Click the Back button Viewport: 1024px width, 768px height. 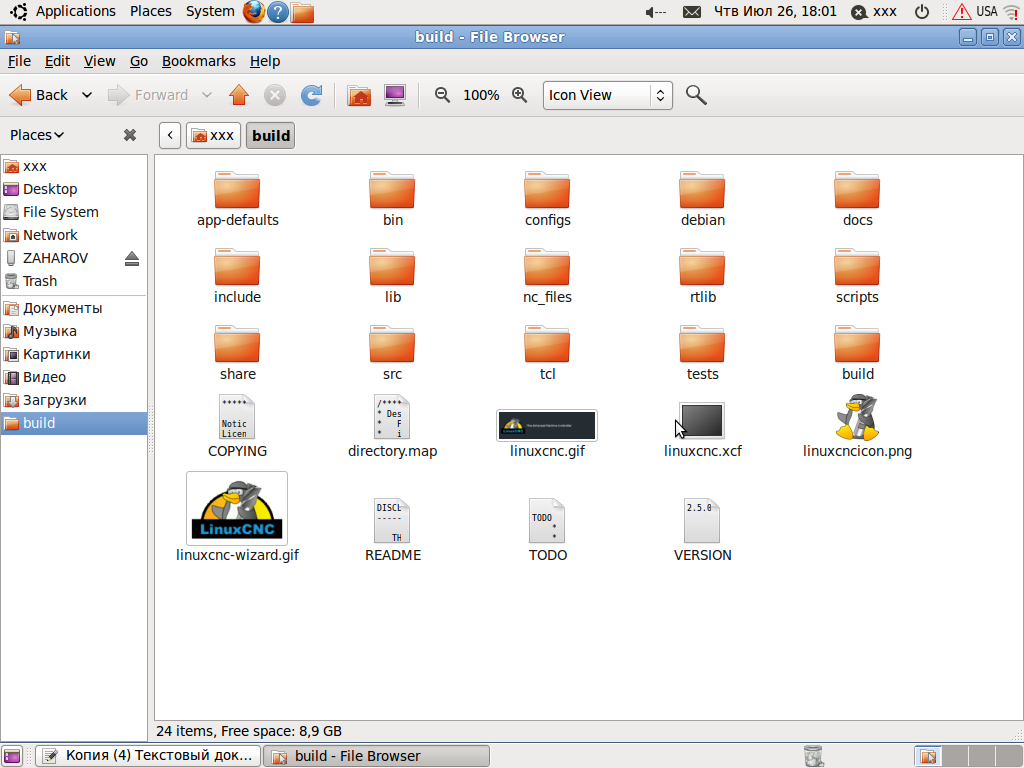point(39,95)
